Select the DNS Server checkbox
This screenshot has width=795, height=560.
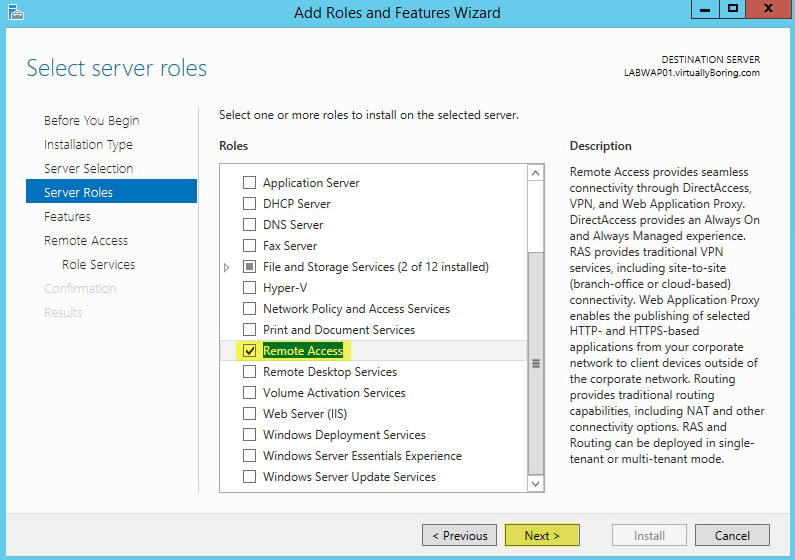249,225
